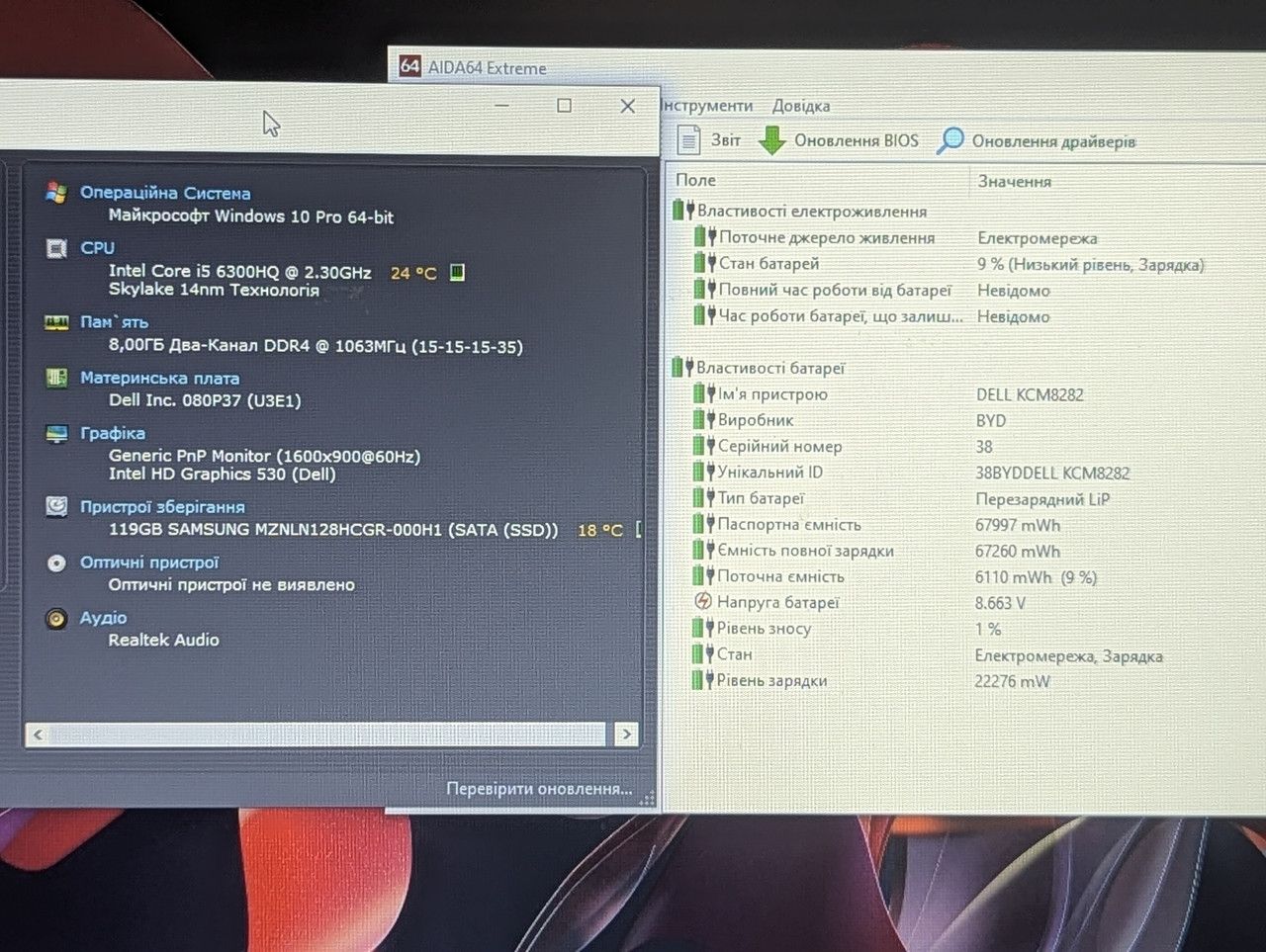Click the magnifier Оновлення драйверів icon
The image size is (1266, 952).
click(x=949, y=140)
